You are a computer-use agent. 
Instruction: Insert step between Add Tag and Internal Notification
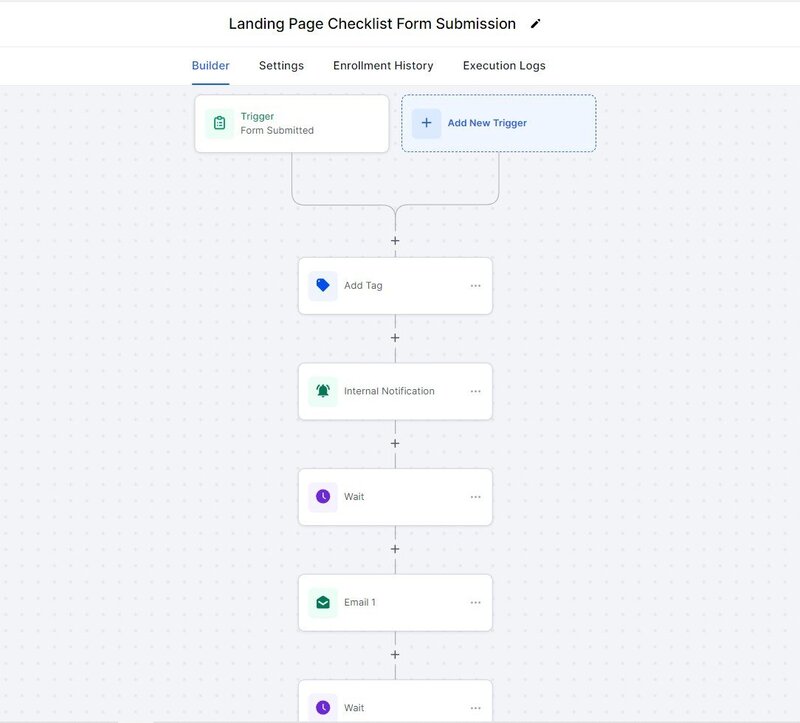[395, 338]
